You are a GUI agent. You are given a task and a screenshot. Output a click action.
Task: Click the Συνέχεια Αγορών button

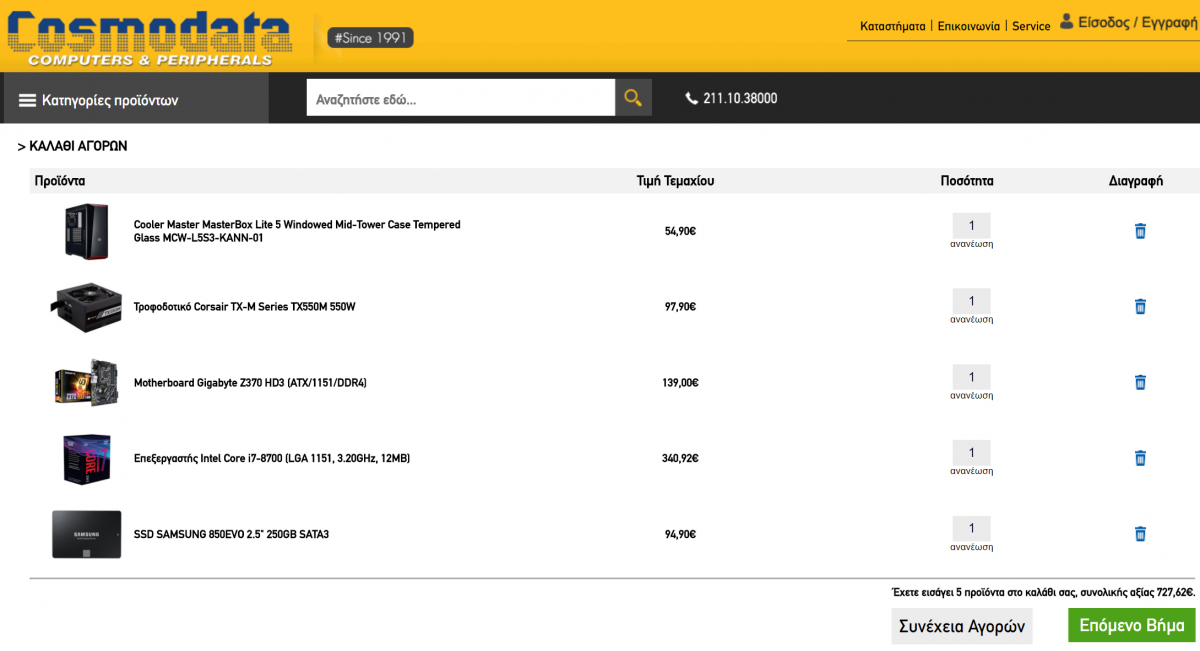[x=962, y=626]
